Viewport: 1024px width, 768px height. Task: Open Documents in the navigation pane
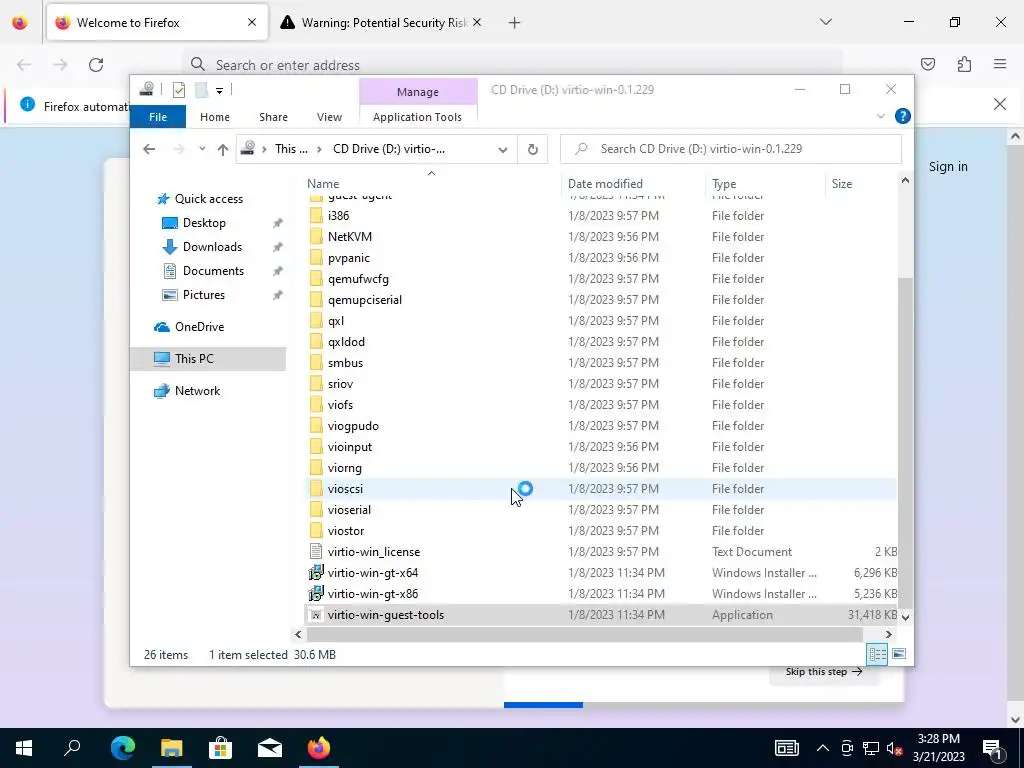(x=213, y=271)
